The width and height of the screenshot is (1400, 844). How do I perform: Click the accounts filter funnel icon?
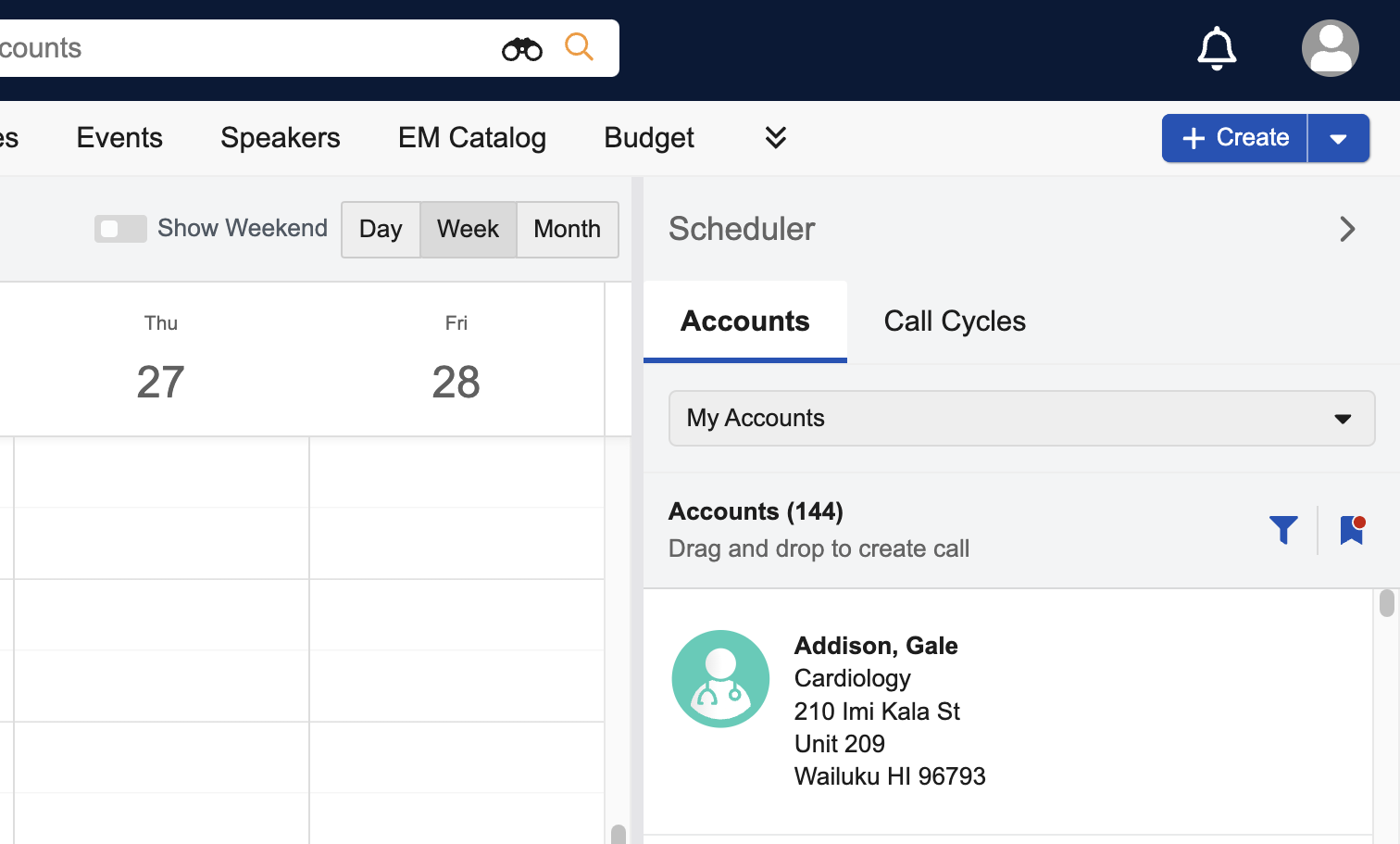[1283, 530]
